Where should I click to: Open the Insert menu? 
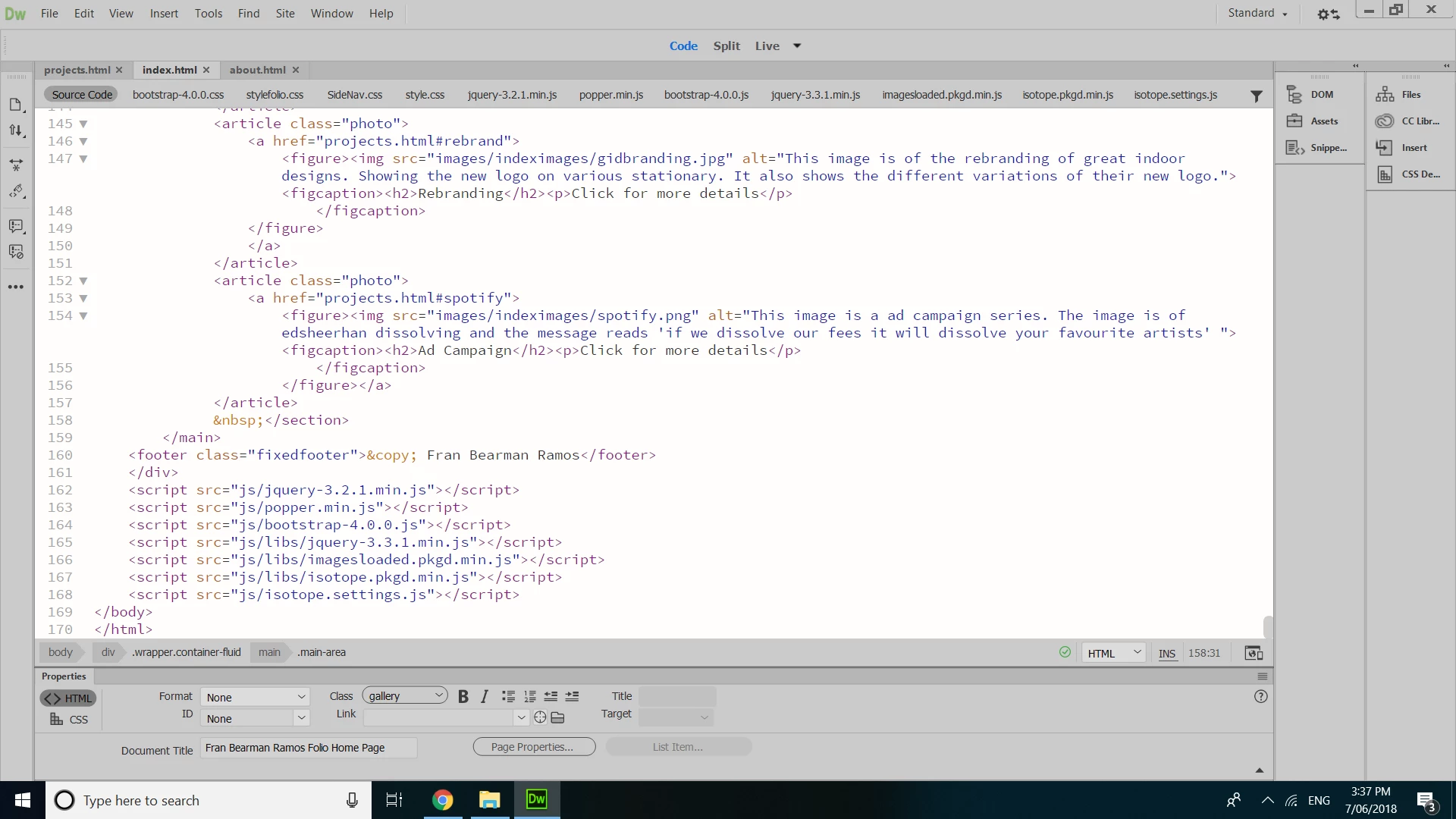[x=164, y=13]
